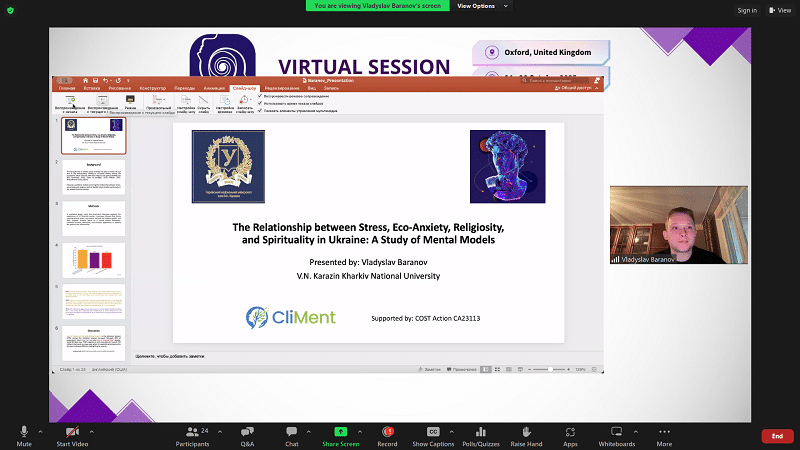Viewport: 800px width, 450px height.
Task: Open the Participants panel
Action: (191, 431)
